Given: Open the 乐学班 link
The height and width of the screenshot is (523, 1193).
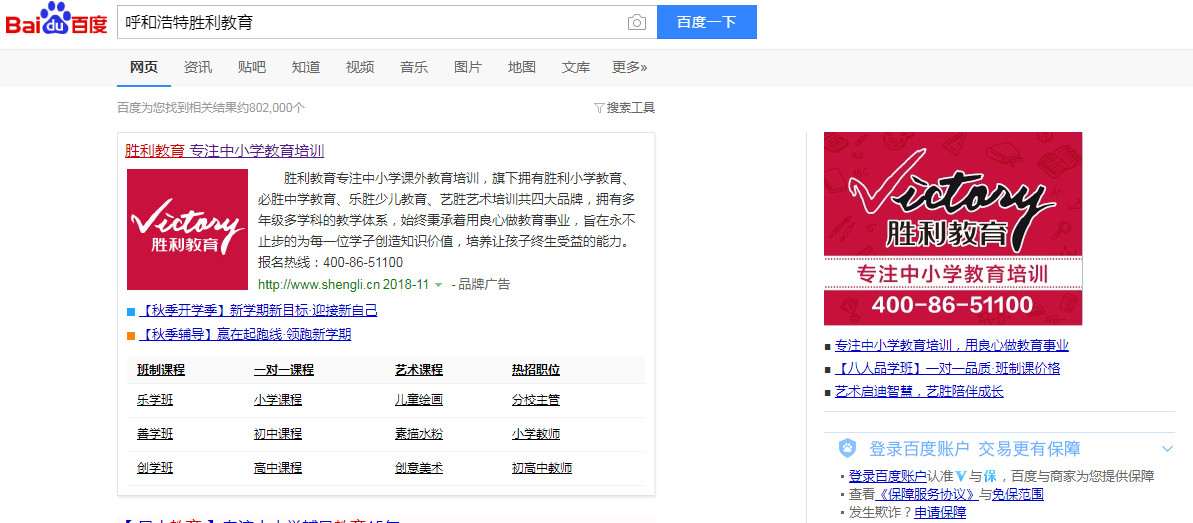Looking at the screenshot, I should 155,400.
